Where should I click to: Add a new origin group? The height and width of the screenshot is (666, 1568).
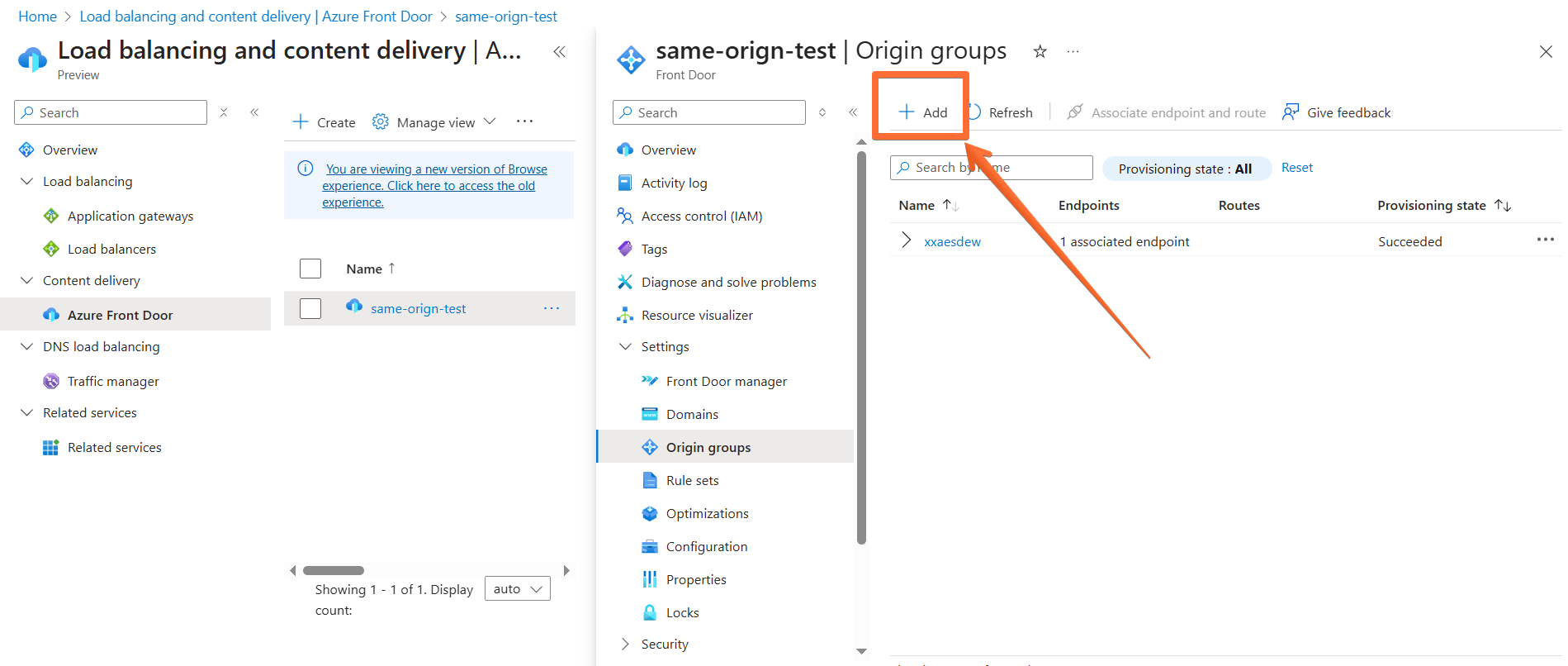coord(922,112)
